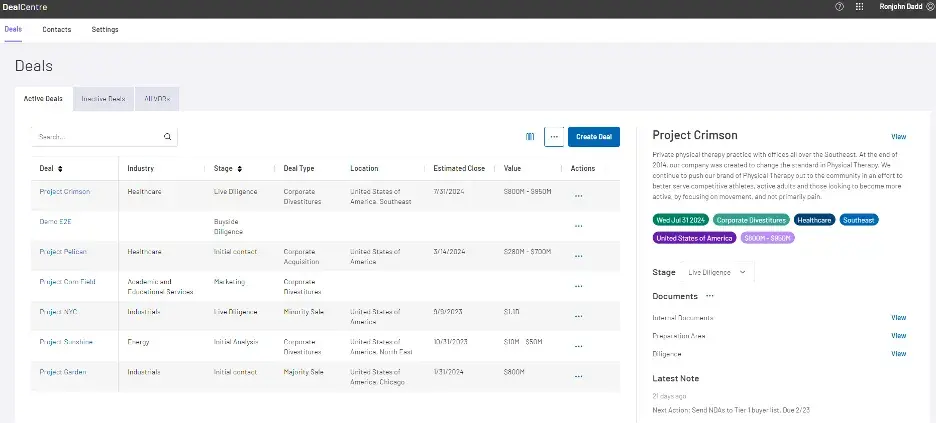This screenshot has width=936, height=424.
Task: Open the help question mark icon
Action: coord(839,6)
